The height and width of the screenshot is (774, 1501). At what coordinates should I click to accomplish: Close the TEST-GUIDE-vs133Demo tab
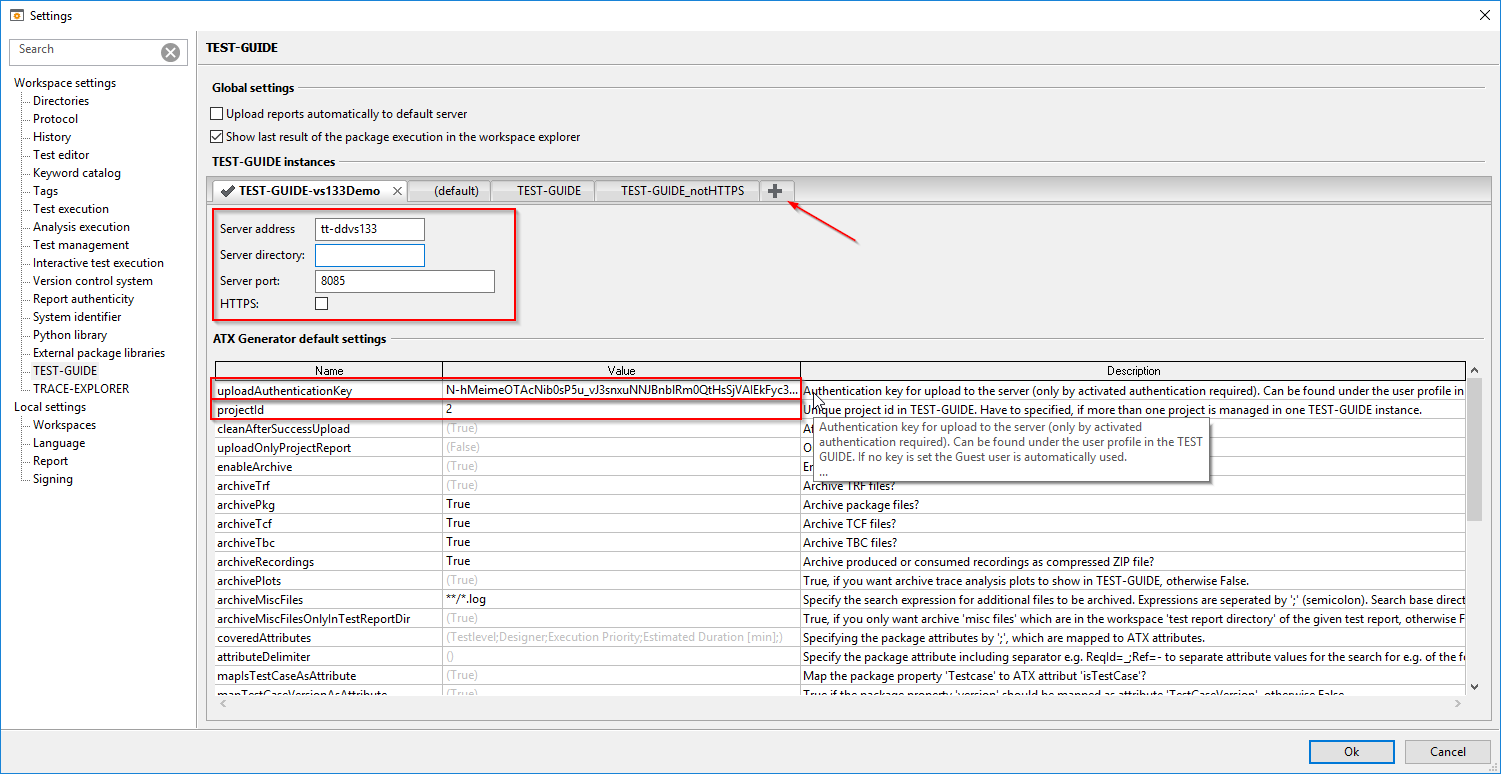397,191
